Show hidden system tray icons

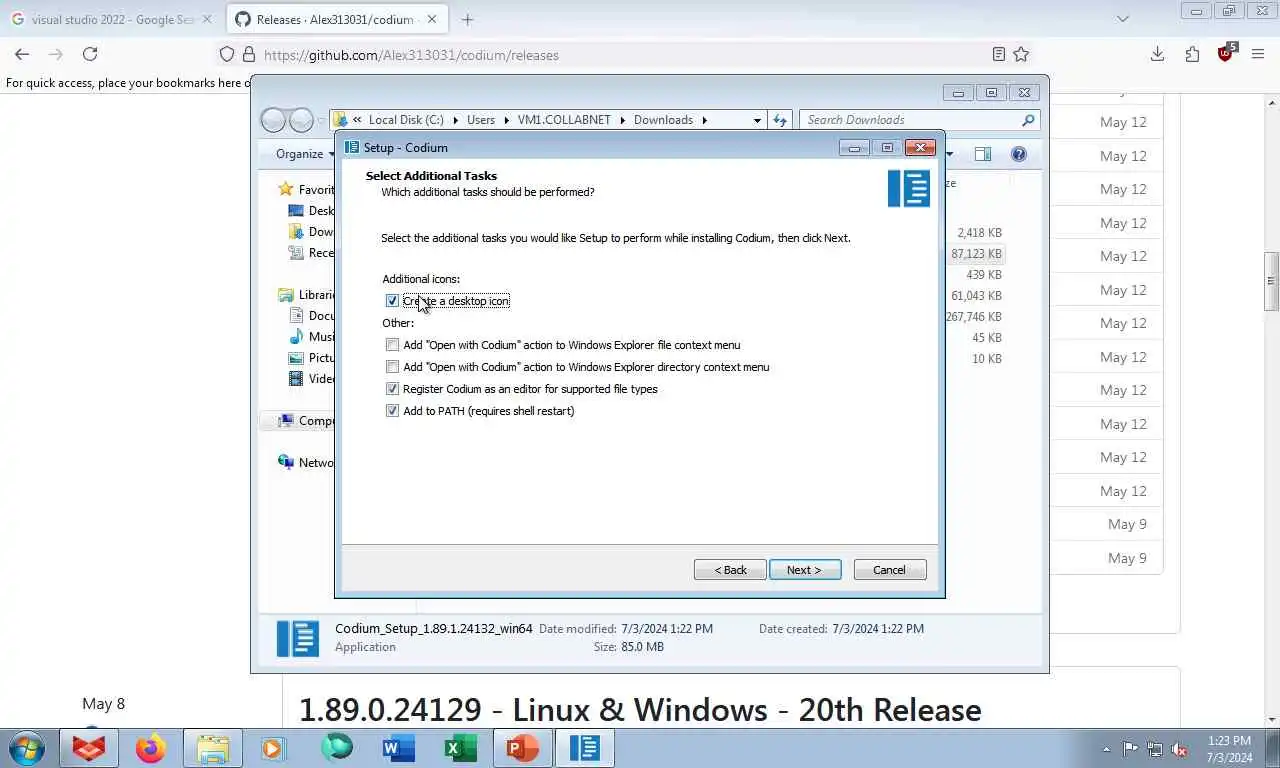(1106, 749)
